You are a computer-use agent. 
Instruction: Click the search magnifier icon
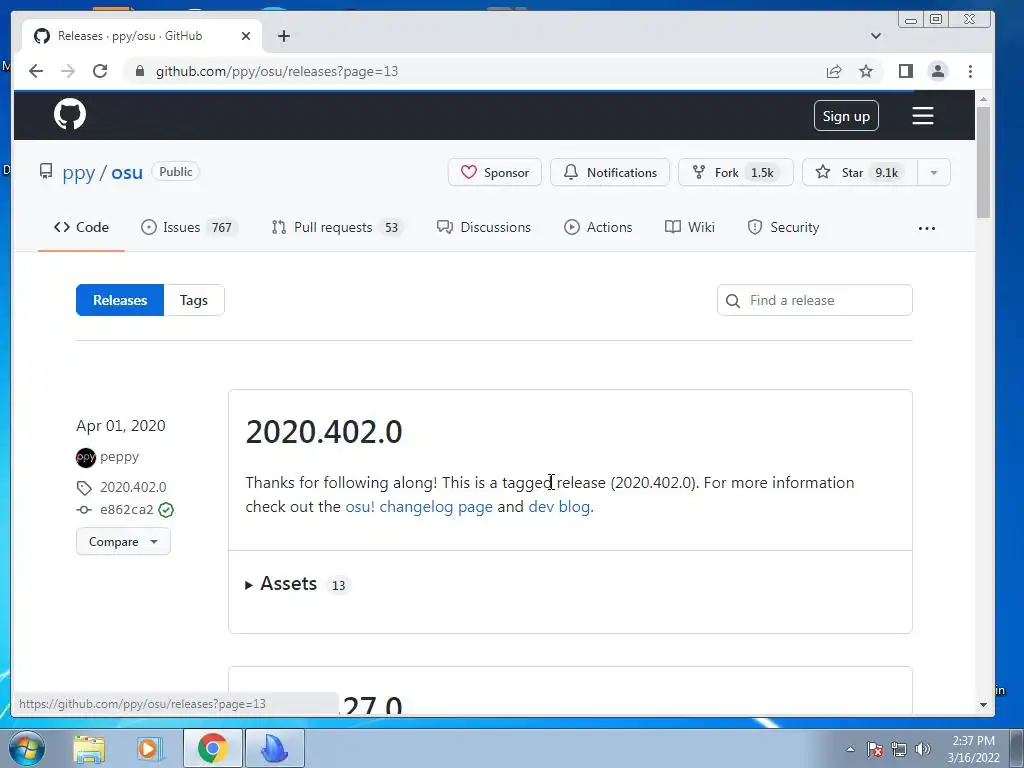tap(733, 300)
